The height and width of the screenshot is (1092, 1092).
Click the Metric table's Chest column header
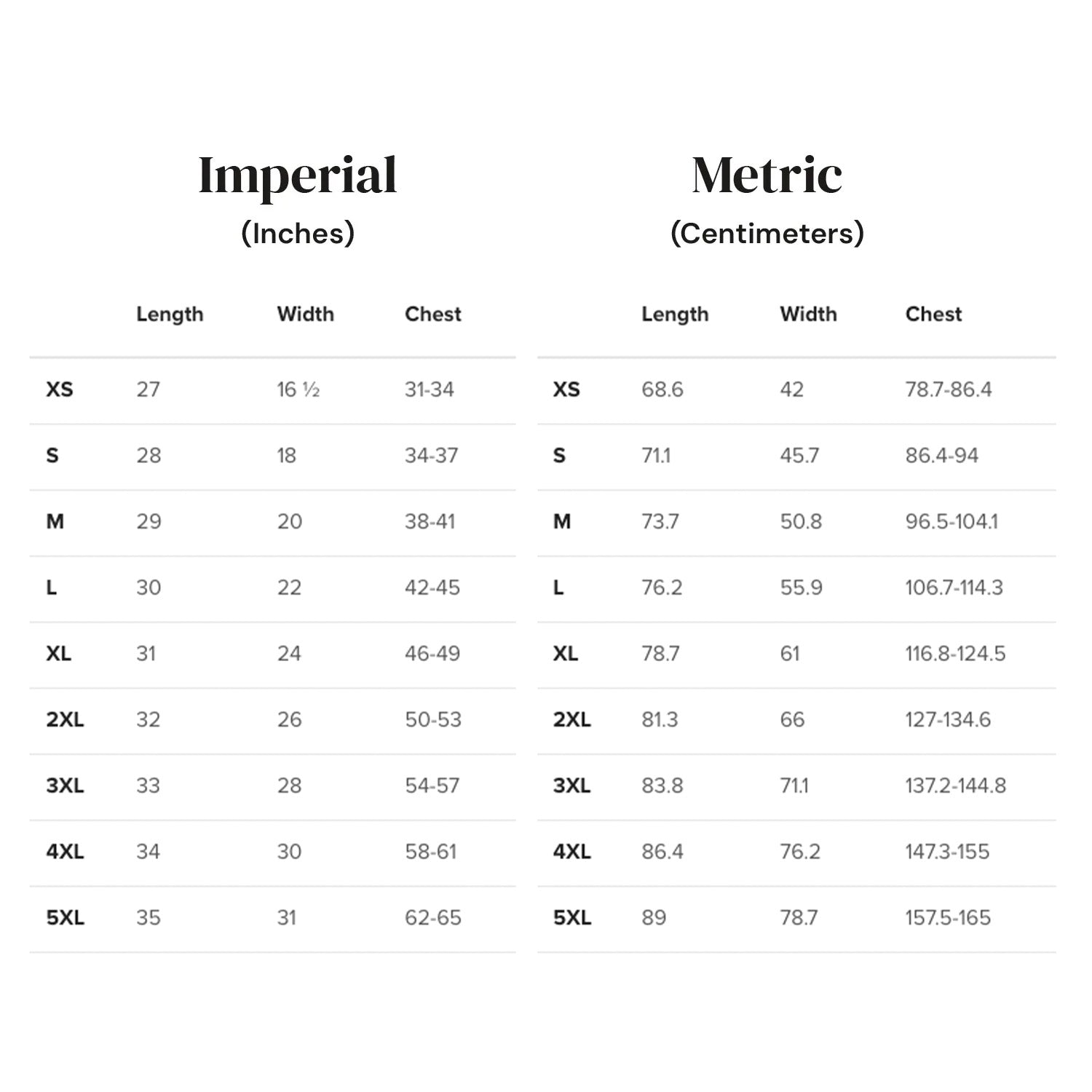pos(933,314)
